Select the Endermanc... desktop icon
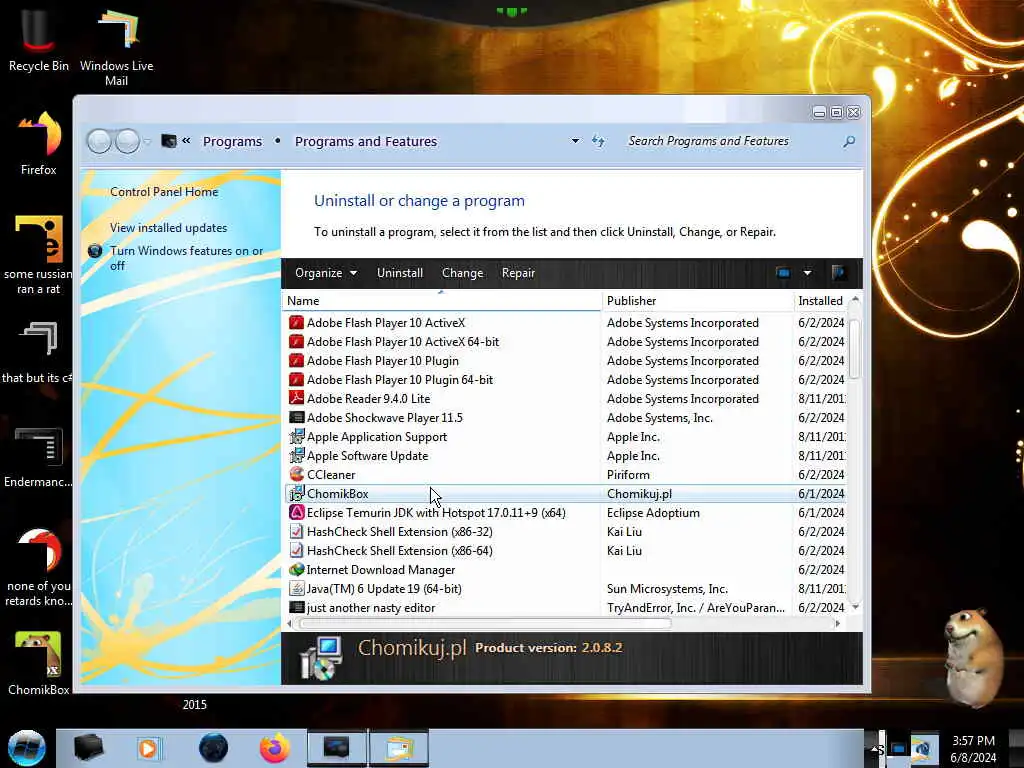Image resolution: width=1024 pixels, height=768 pixels. [38, 457]
